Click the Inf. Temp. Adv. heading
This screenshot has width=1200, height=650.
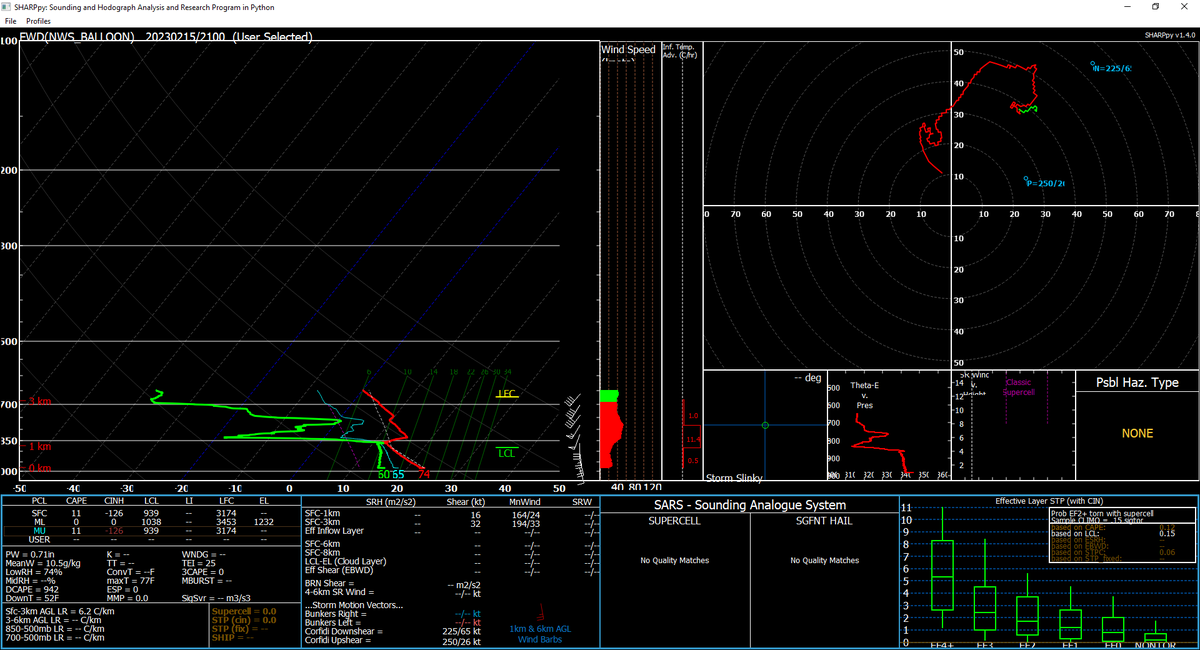point(679,51)
